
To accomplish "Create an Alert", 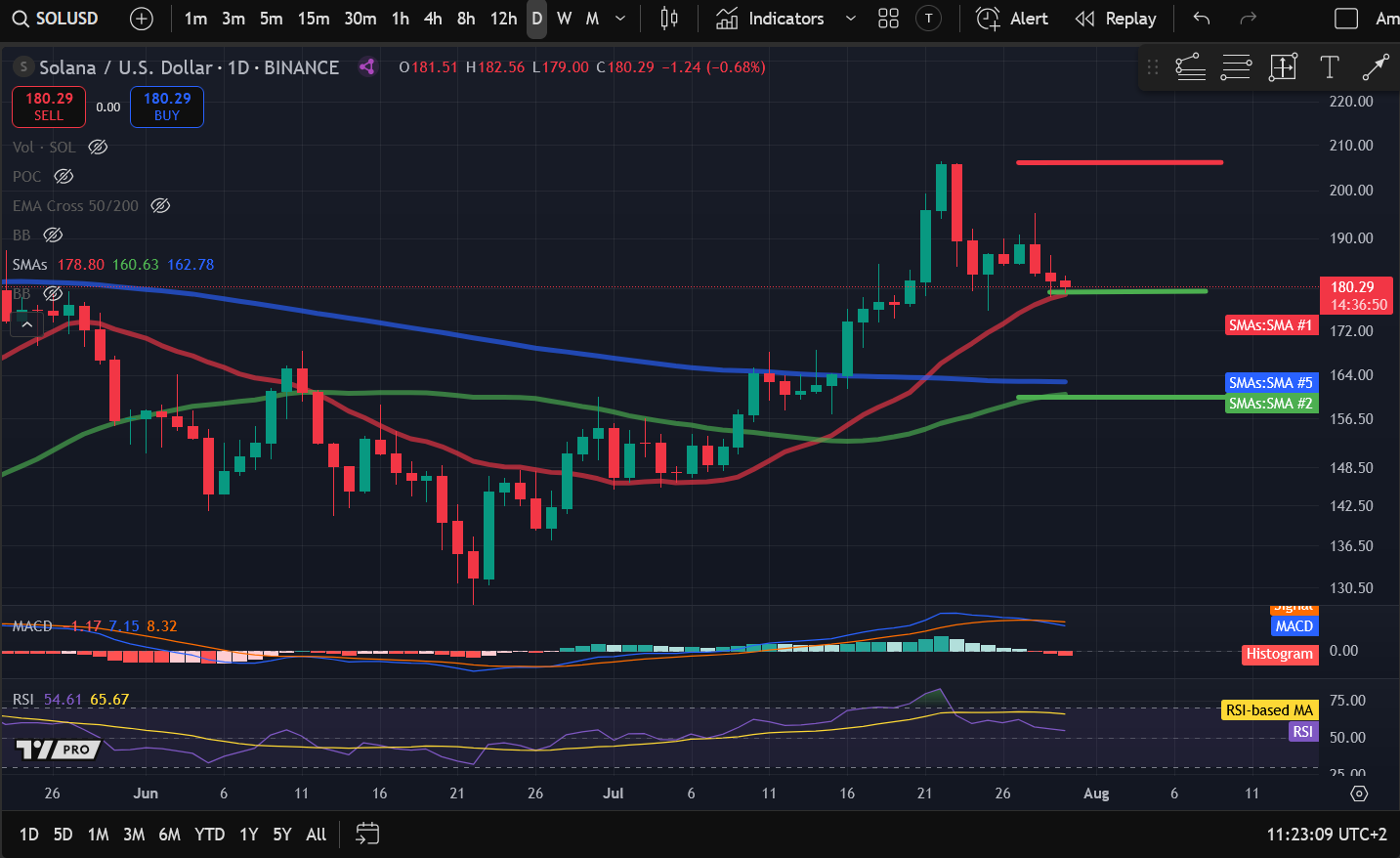I will tap(1012, 19).
